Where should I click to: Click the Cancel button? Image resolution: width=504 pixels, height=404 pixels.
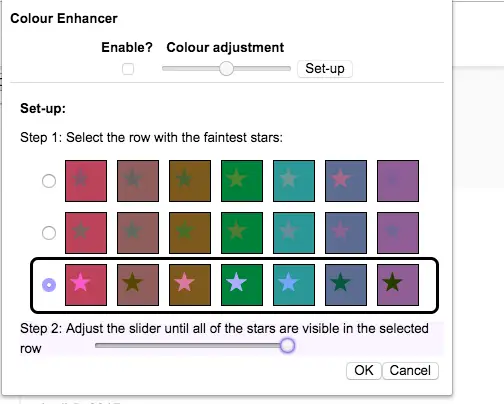pos(410,371)
